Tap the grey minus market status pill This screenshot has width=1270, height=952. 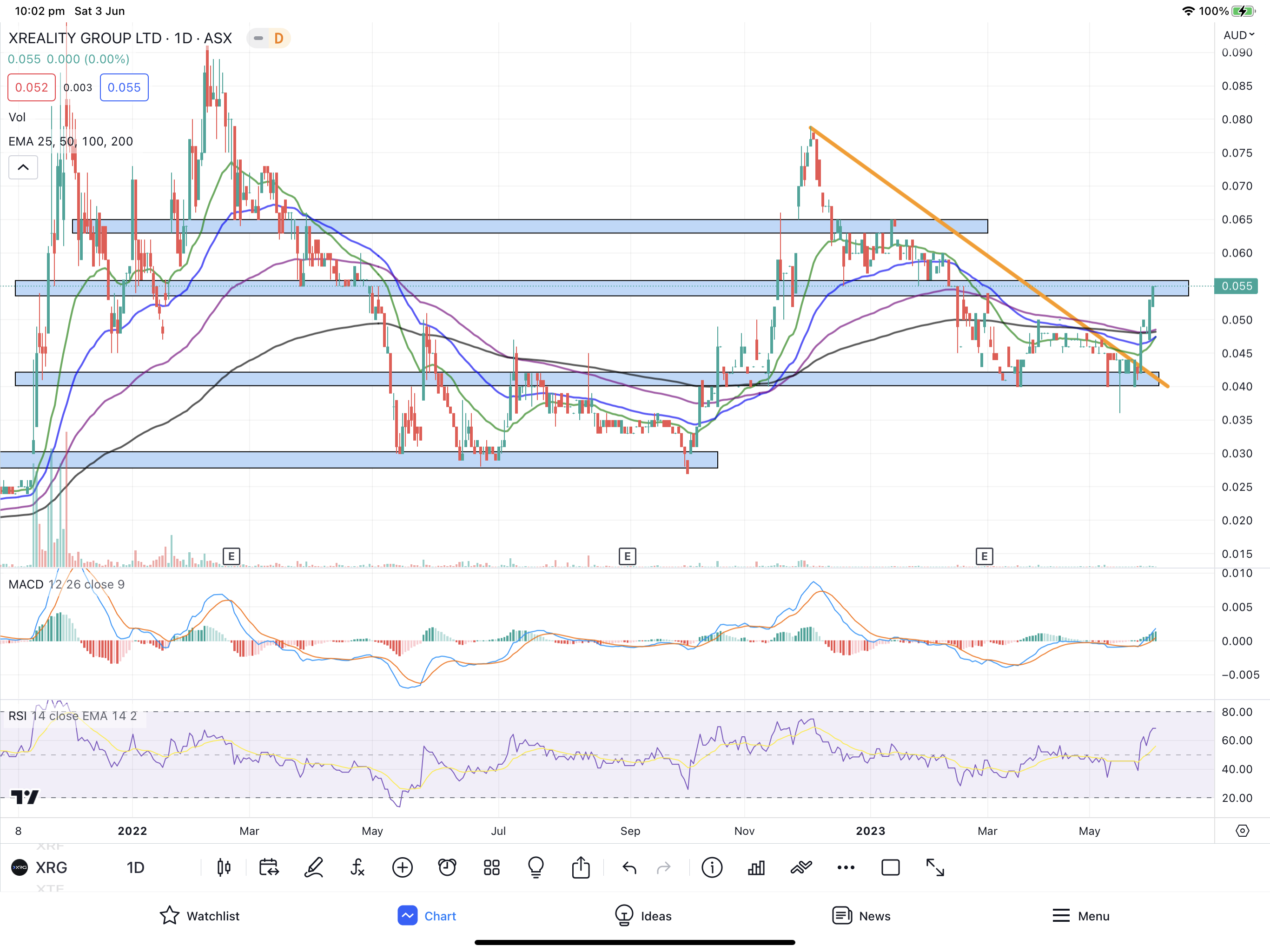pyautogui.click(x=258, y=39)
